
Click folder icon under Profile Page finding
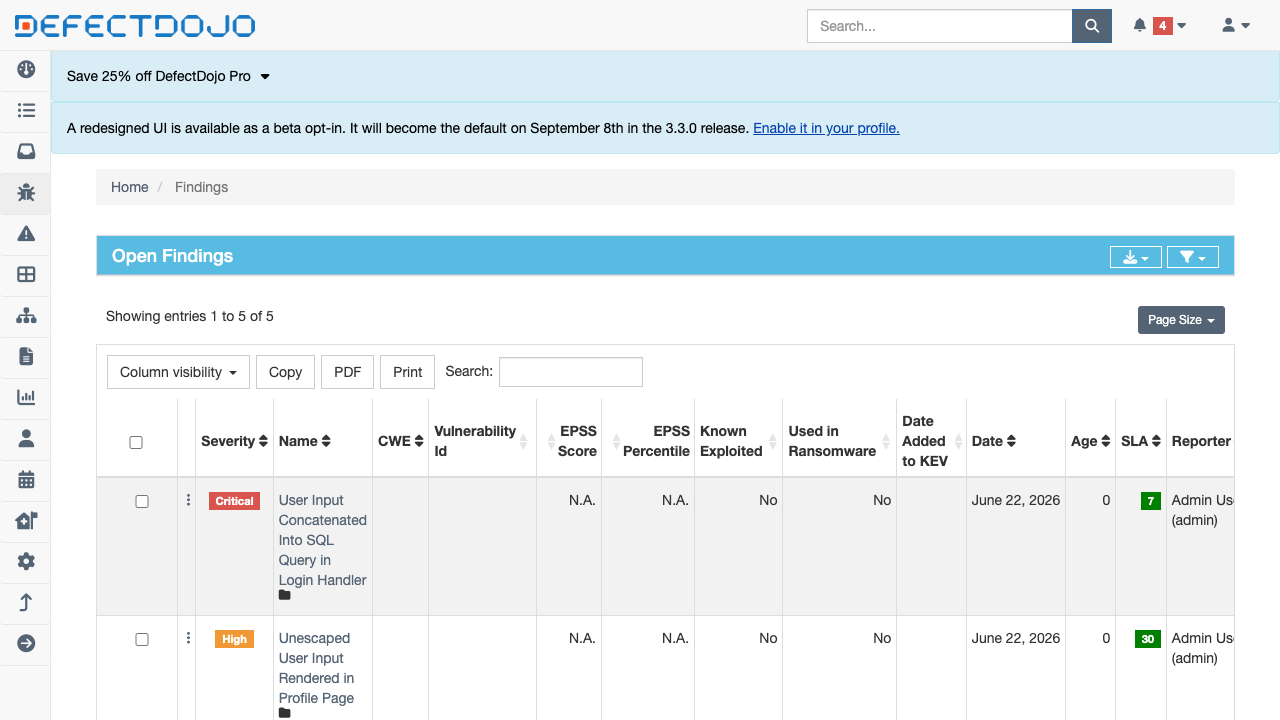point(285,713)
